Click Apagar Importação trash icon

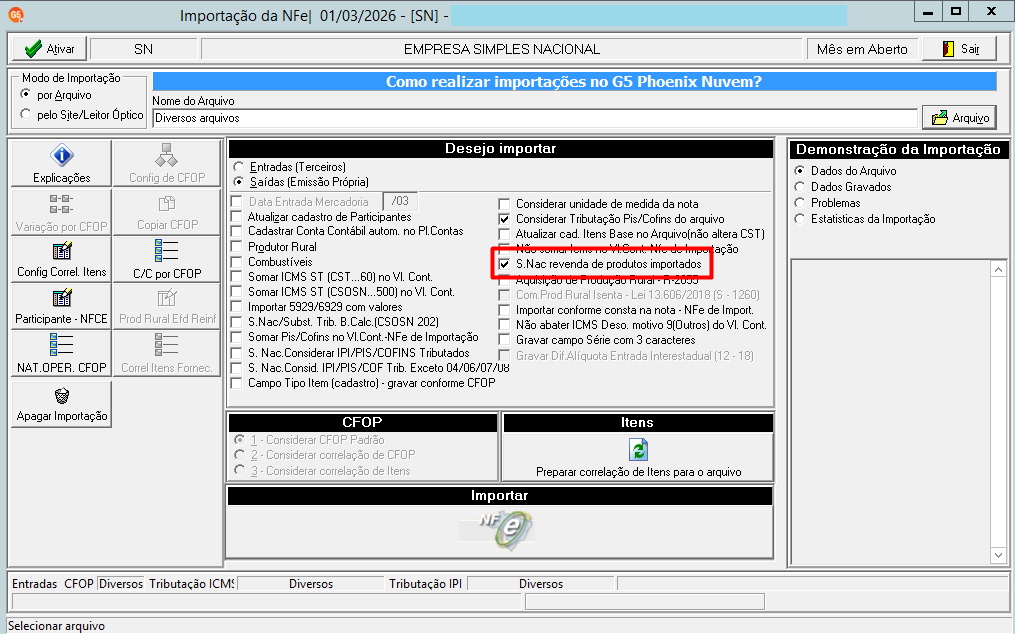61,395
